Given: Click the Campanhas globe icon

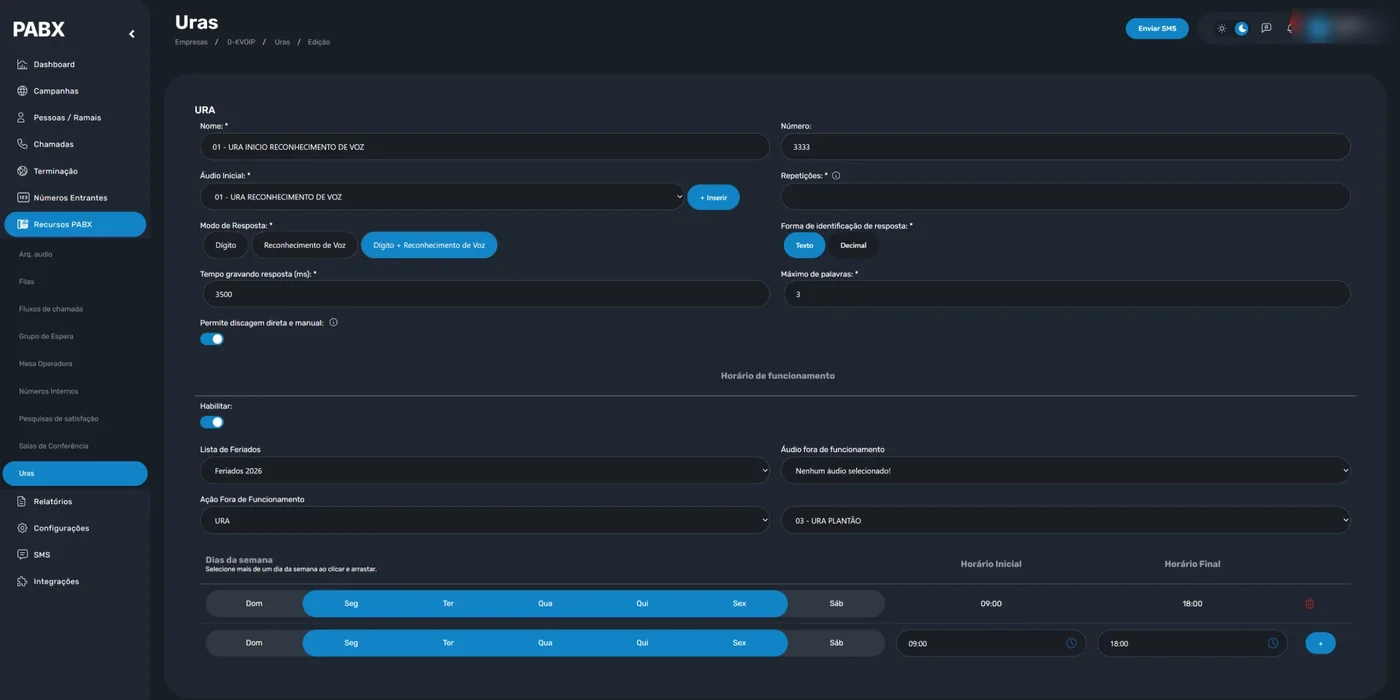Looking at the screenshot, I should click(x=22, y=91).
